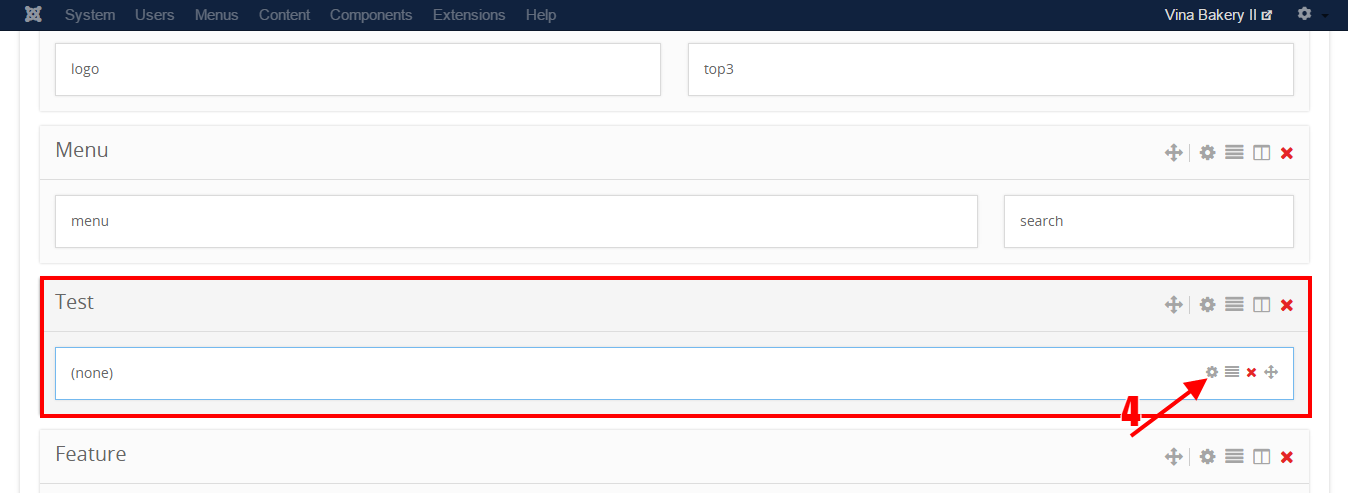
Task: Open the System menu
Action: 90,15
